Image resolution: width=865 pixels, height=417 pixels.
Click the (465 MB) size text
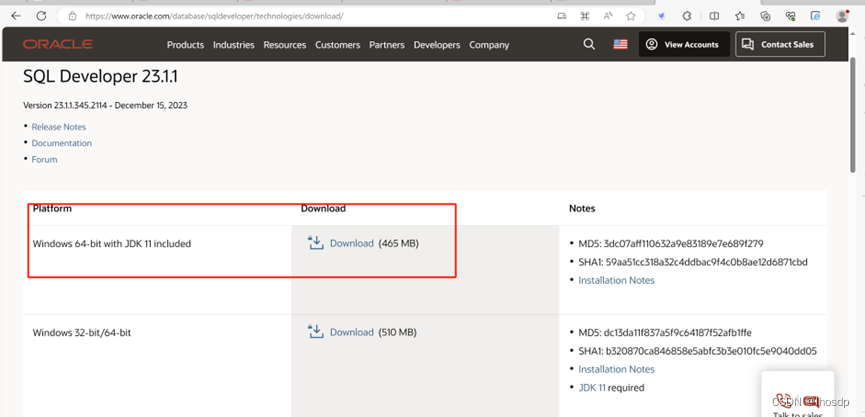point(398,243)
